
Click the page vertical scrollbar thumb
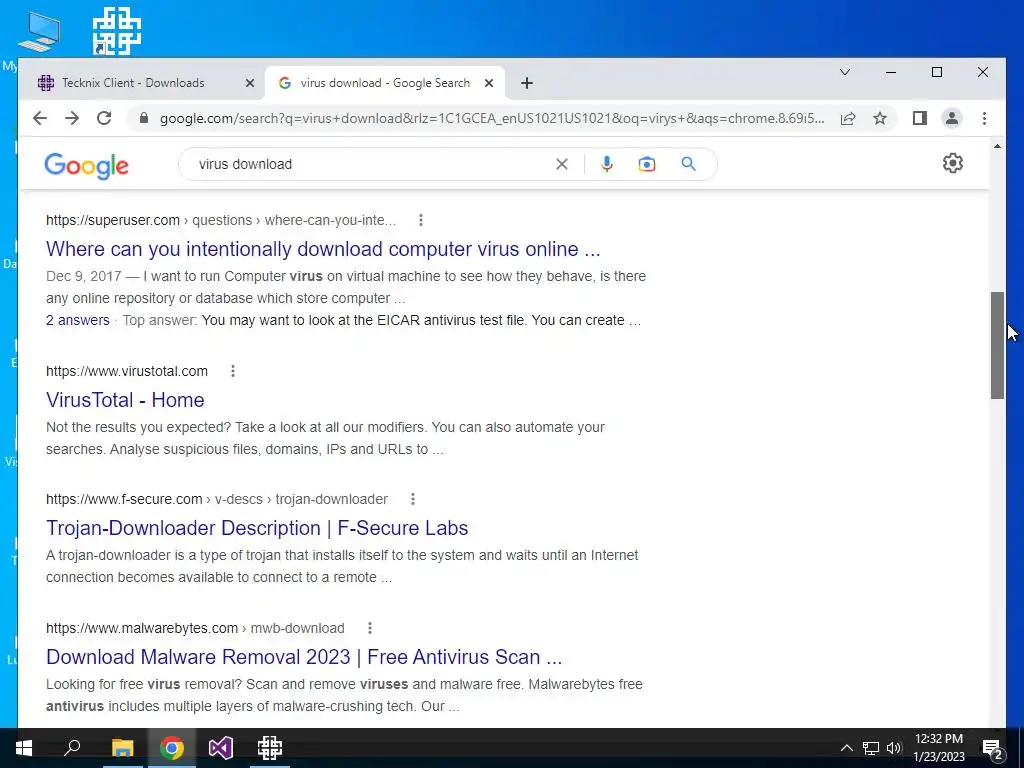point(997,345)
